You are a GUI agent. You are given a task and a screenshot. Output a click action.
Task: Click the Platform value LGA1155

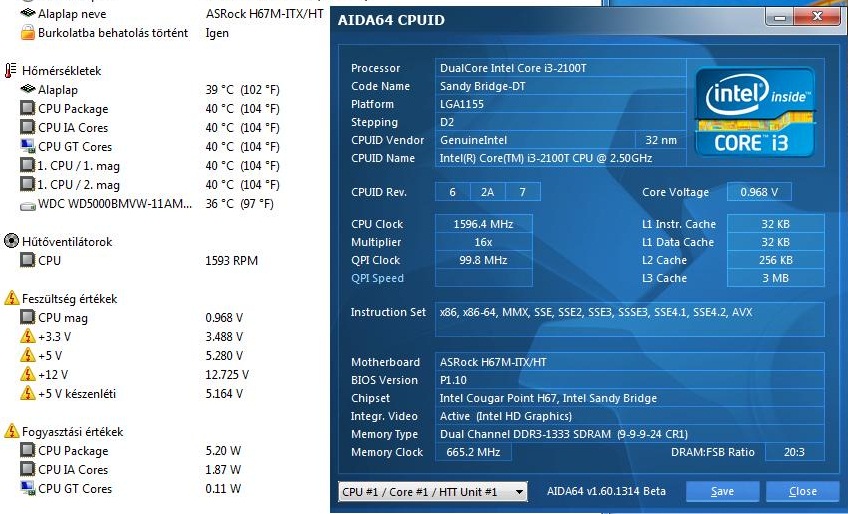point(560,104)
